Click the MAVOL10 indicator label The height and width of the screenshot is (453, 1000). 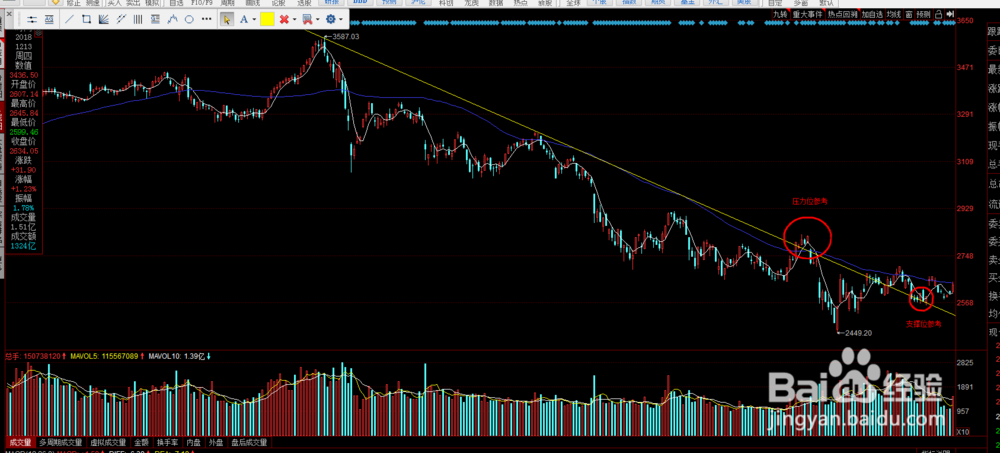[176, 356]
